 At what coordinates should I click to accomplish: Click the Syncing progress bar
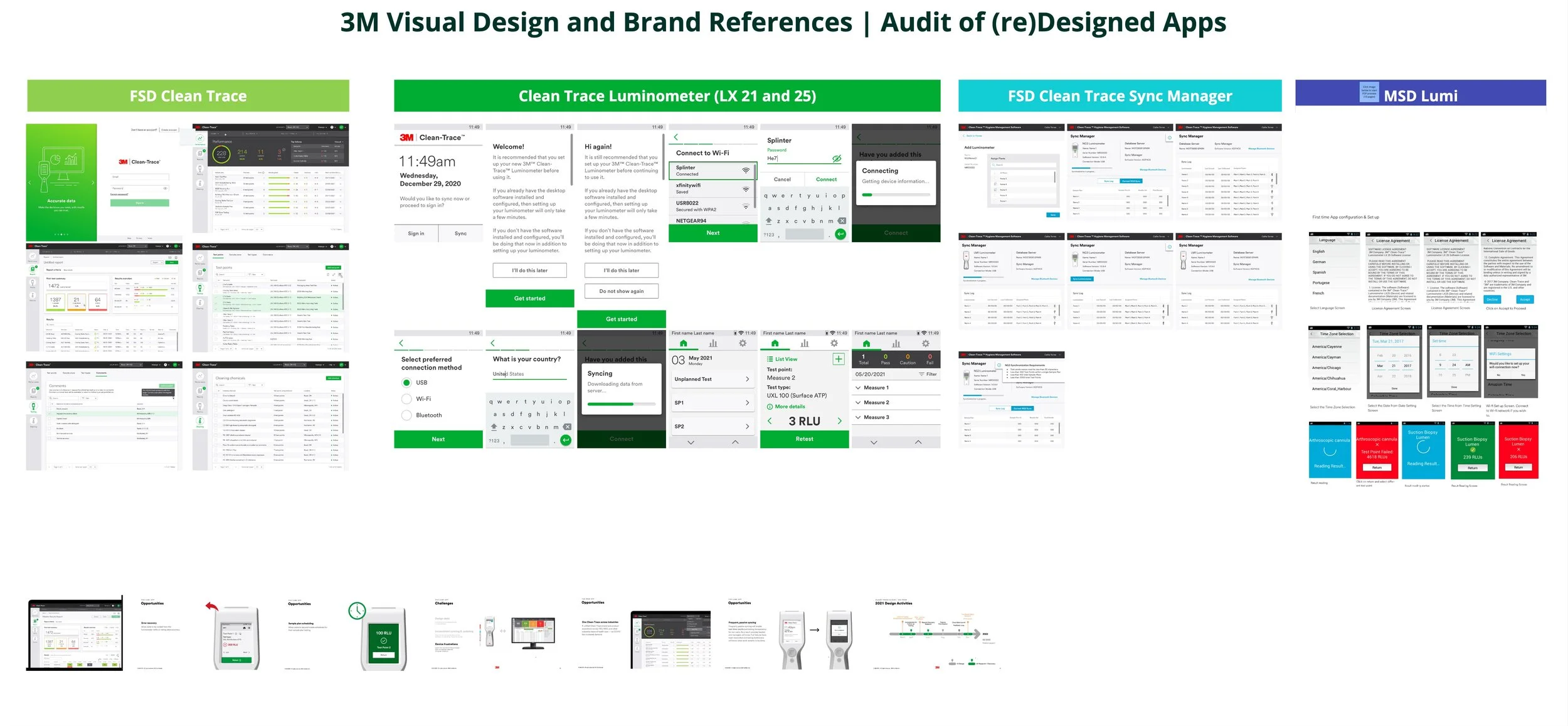point(621,404)
